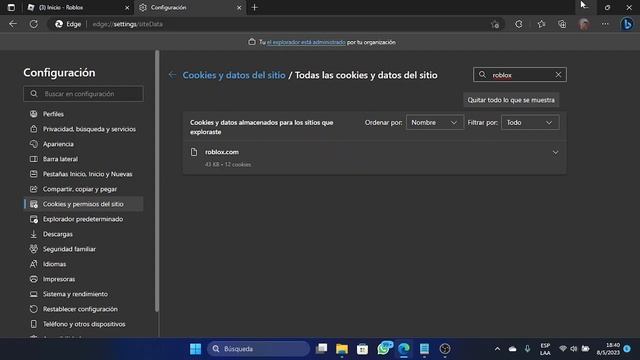640x360 pixels.
Task: Click the document icon beside roblox.com
Action: (x=194, y=152)
